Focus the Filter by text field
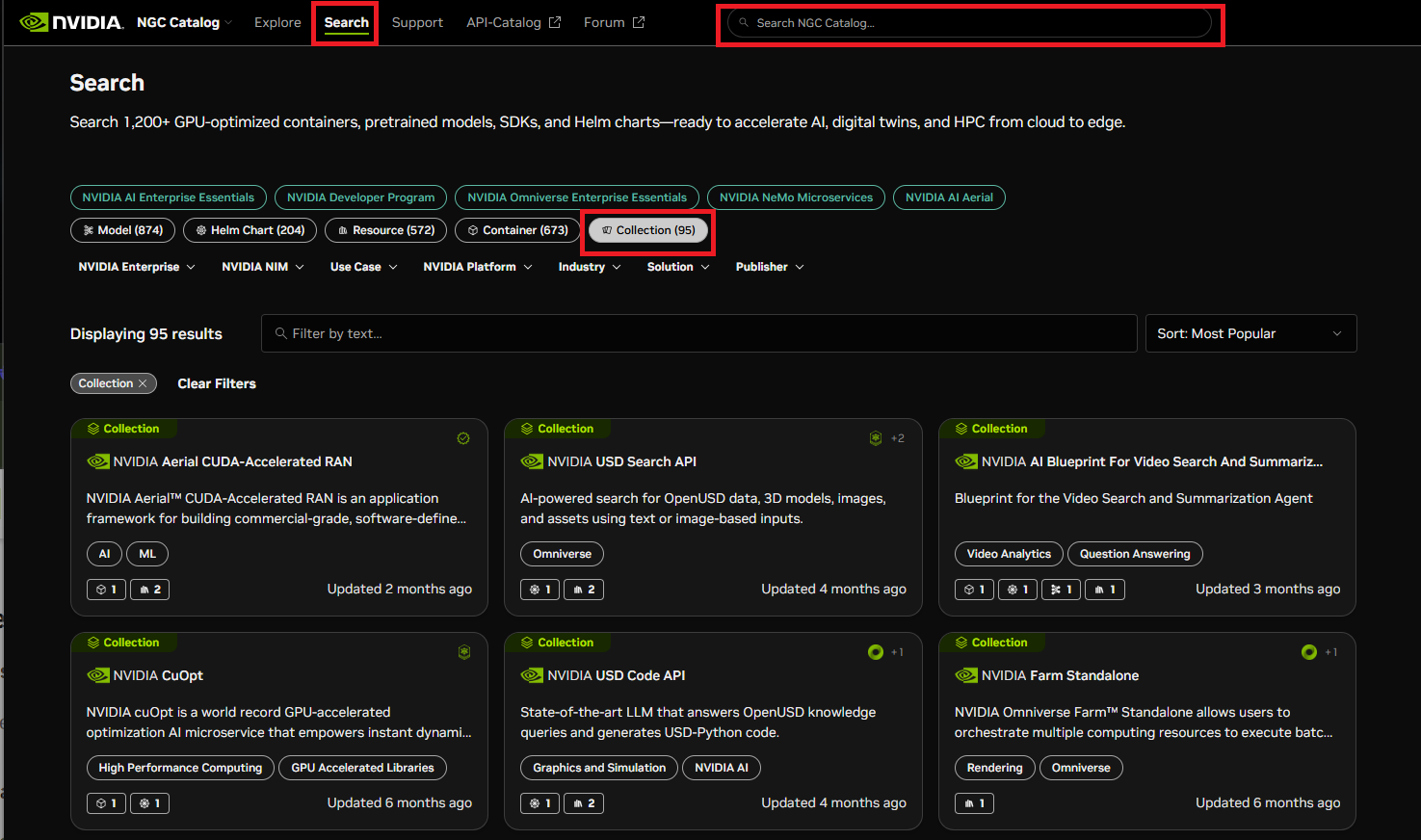This screenshot has width=1421, height=840. 699,333
